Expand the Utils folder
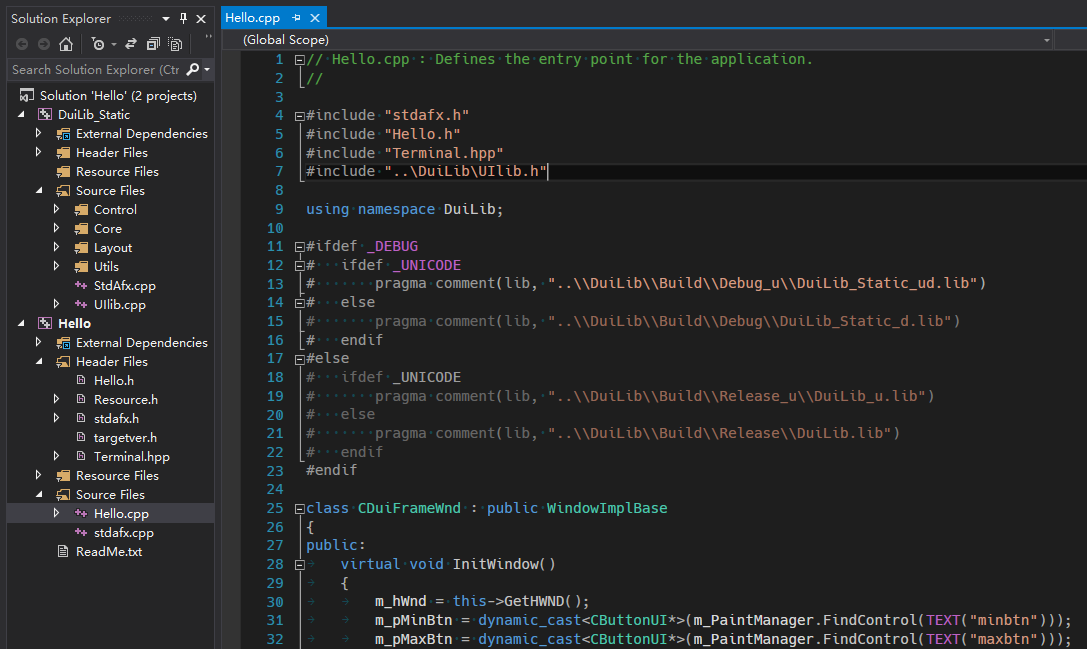This screenshot has height=649, width=1087. click(57, 266)
